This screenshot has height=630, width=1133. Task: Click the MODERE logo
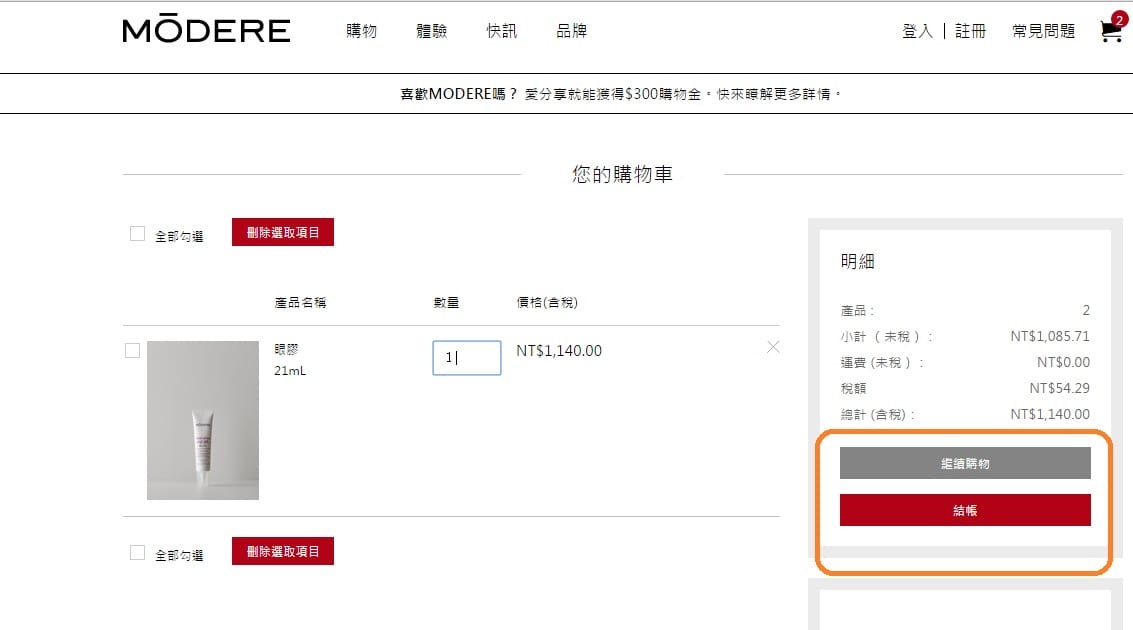coord(206,30)
